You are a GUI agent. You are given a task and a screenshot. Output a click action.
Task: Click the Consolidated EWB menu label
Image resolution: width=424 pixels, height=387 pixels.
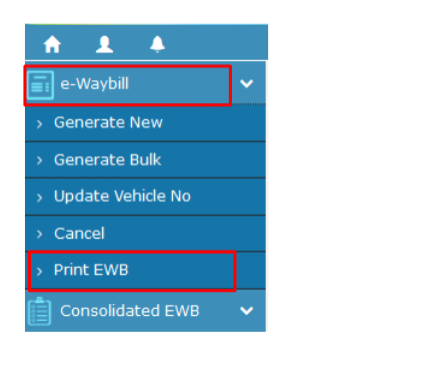click(x=130, y=311)
